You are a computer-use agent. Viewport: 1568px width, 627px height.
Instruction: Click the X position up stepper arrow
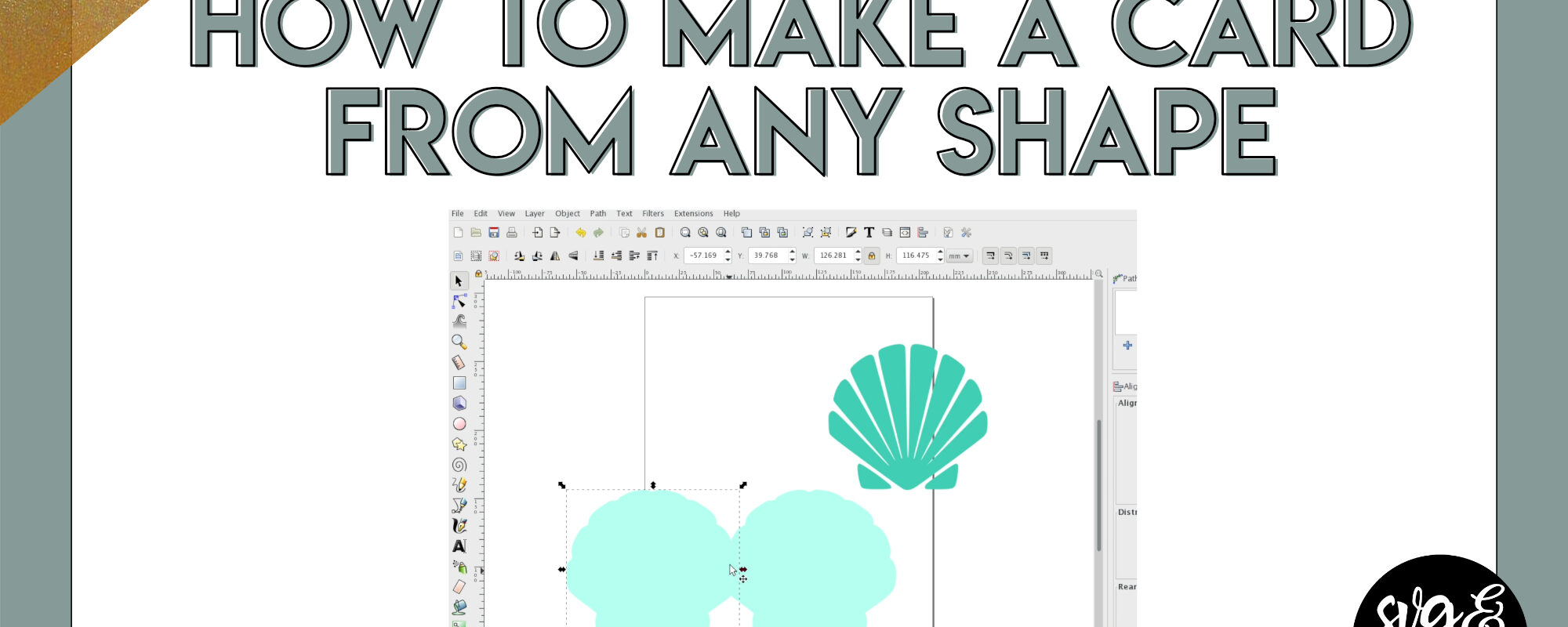pos(728,252)
